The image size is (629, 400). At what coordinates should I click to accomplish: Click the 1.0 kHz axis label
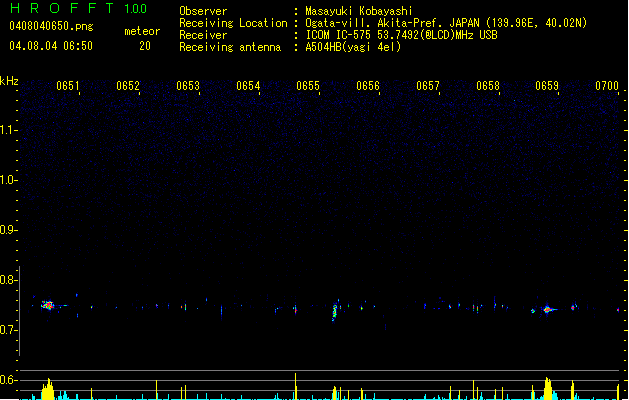coord(8,180)
